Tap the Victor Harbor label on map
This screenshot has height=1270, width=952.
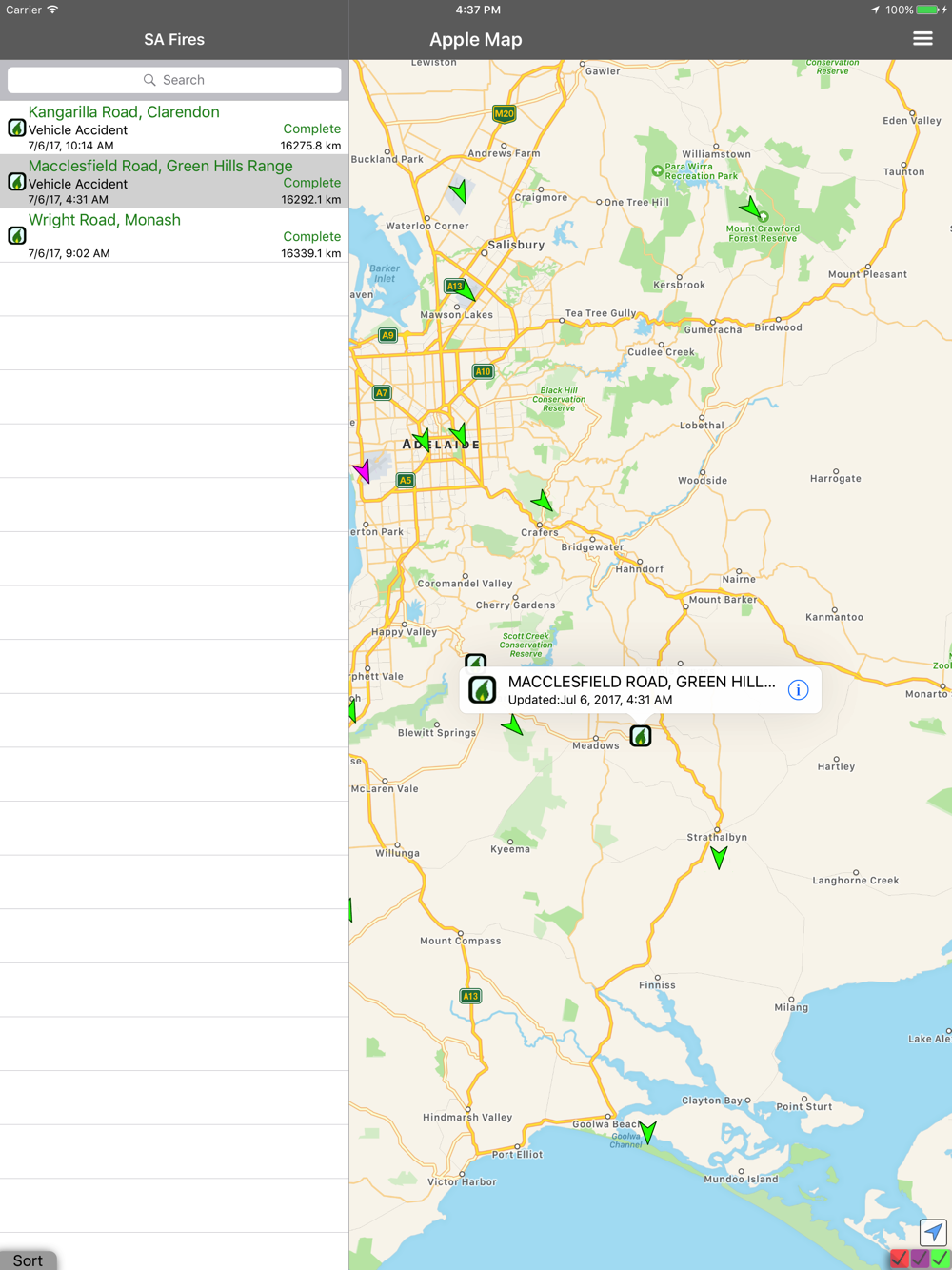point(462,1181)
